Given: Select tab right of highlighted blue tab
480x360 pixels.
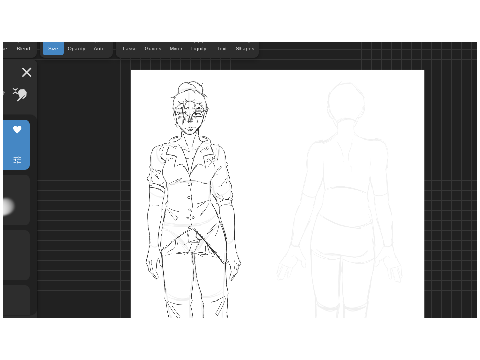Looking at the screenshot, I should pyautogui.click(x=76, y=49).
